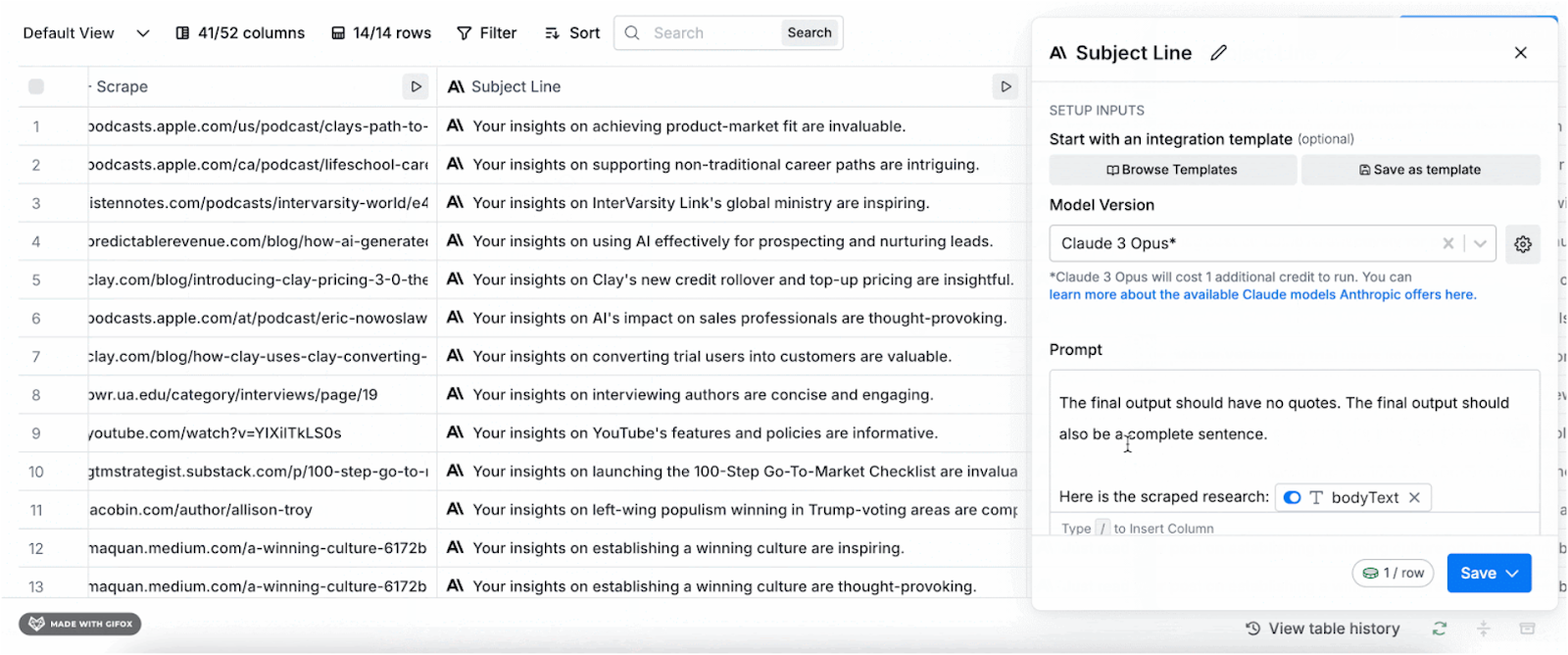Select the eric-nowoslaw scrape cell

pos(262,318)
